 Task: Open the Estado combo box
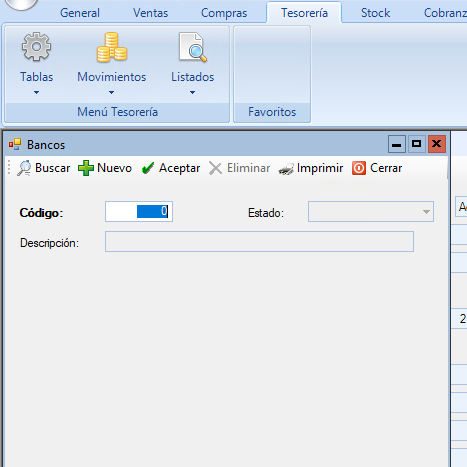click(371, 212)
